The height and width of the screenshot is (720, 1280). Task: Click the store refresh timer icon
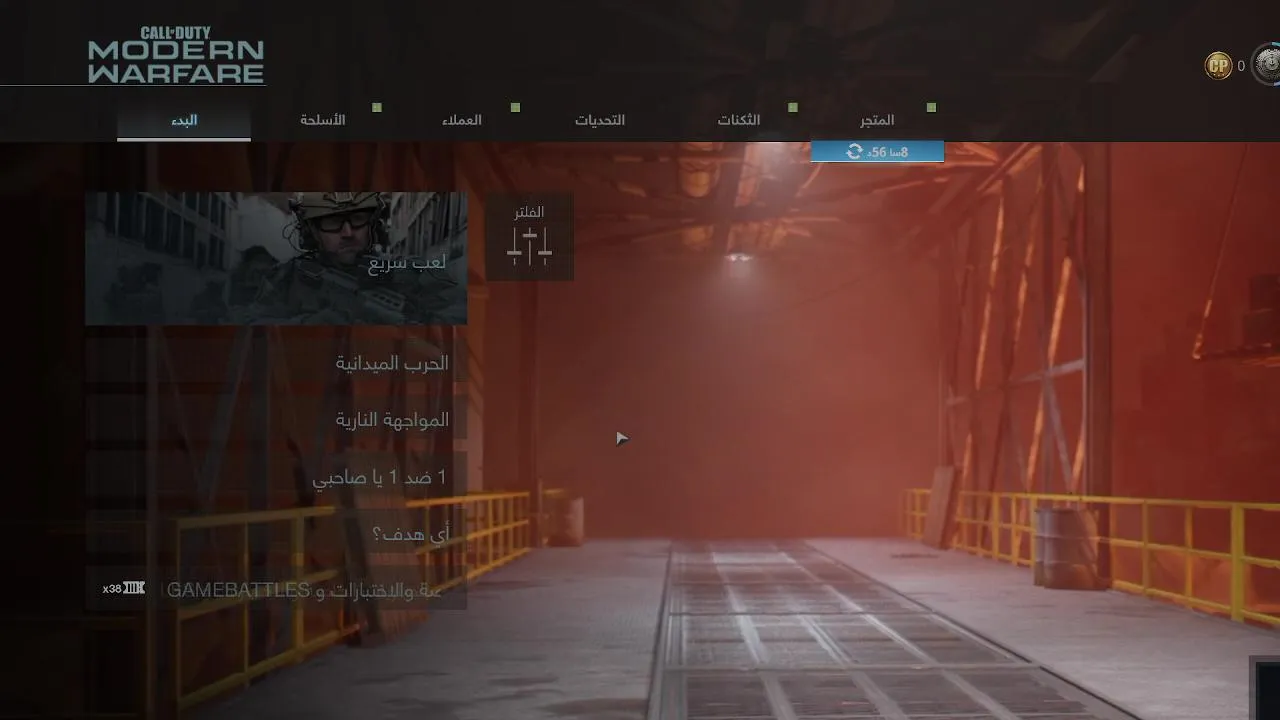click(854, 151)
